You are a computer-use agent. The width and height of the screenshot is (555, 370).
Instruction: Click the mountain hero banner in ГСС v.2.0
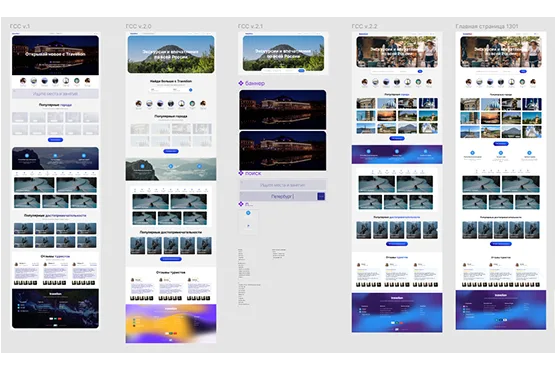coord(171,54)
